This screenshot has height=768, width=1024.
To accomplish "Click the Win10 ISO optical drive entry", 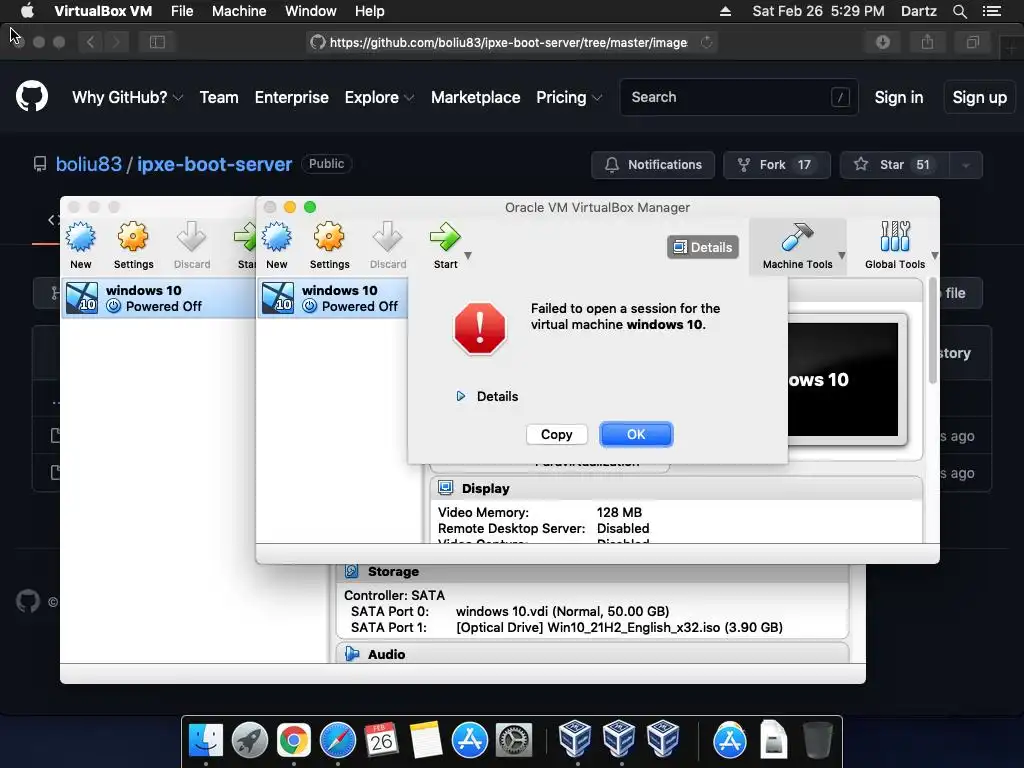I will pos(618,628).
